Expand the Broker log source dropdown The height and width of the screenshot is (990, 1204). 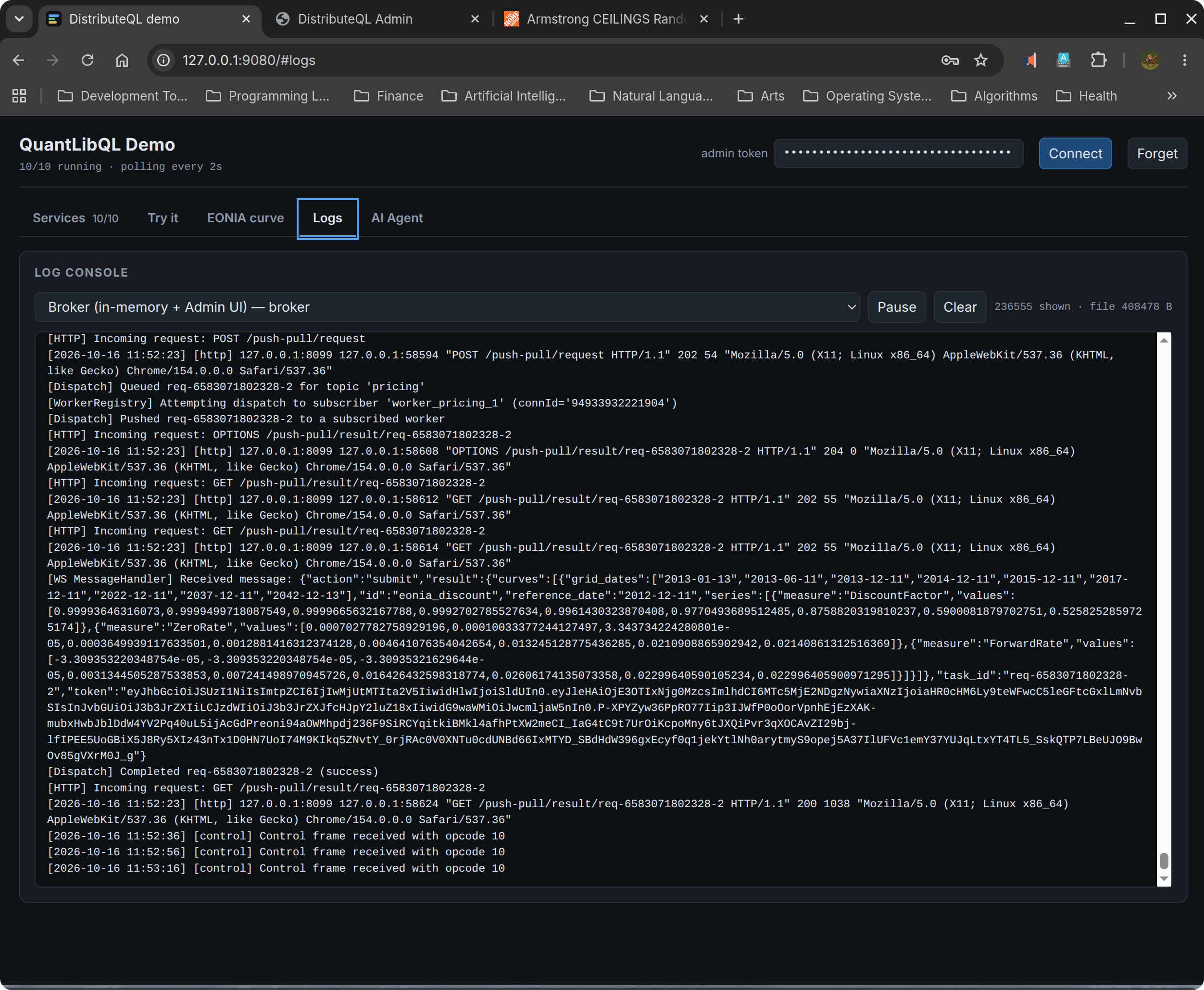[x=447, y=307]
